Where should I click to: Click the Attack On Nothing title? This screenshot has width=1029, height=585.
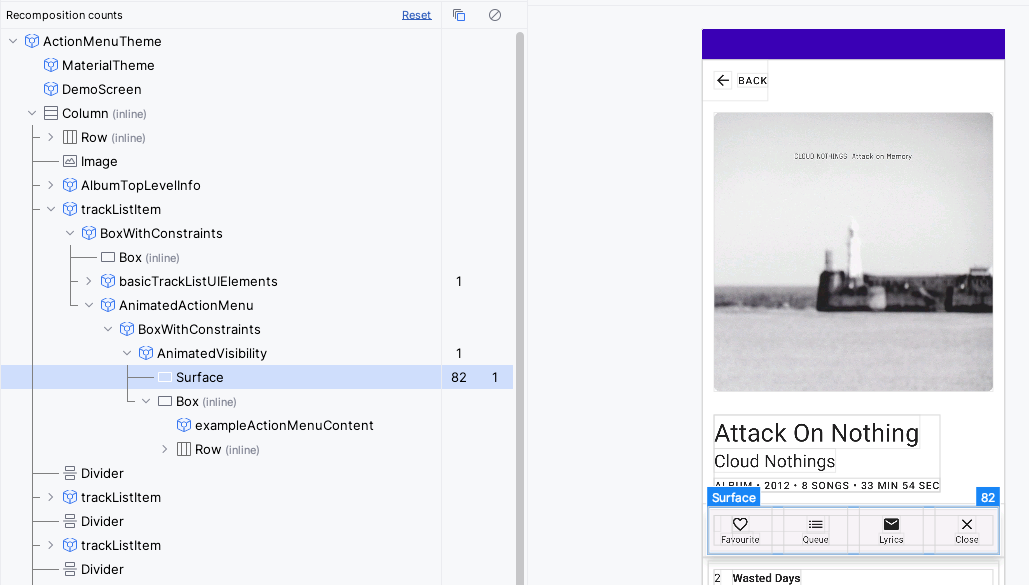[x=816, y=433]
